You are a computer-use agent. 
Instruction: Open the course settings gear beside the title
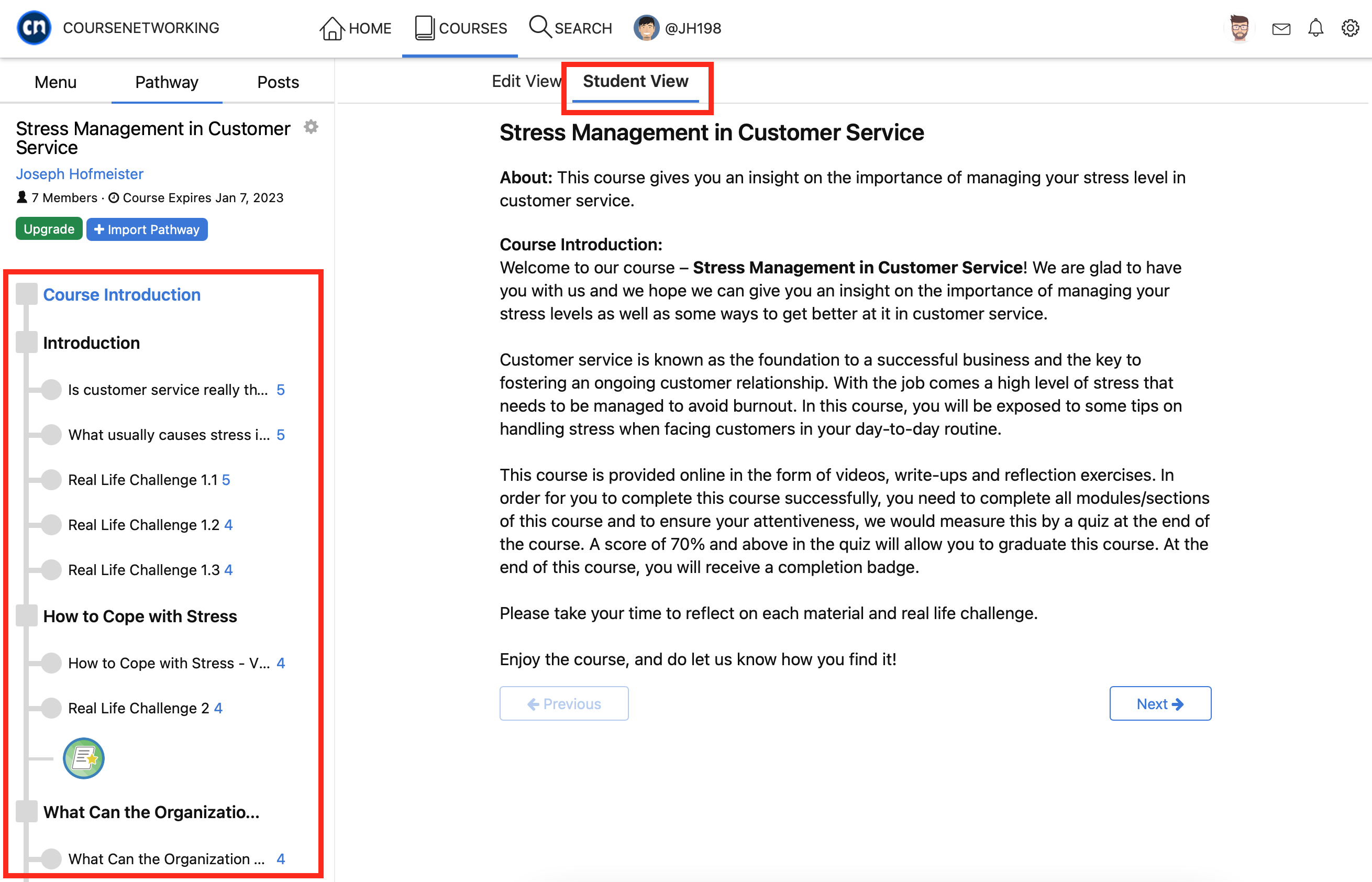311,127
